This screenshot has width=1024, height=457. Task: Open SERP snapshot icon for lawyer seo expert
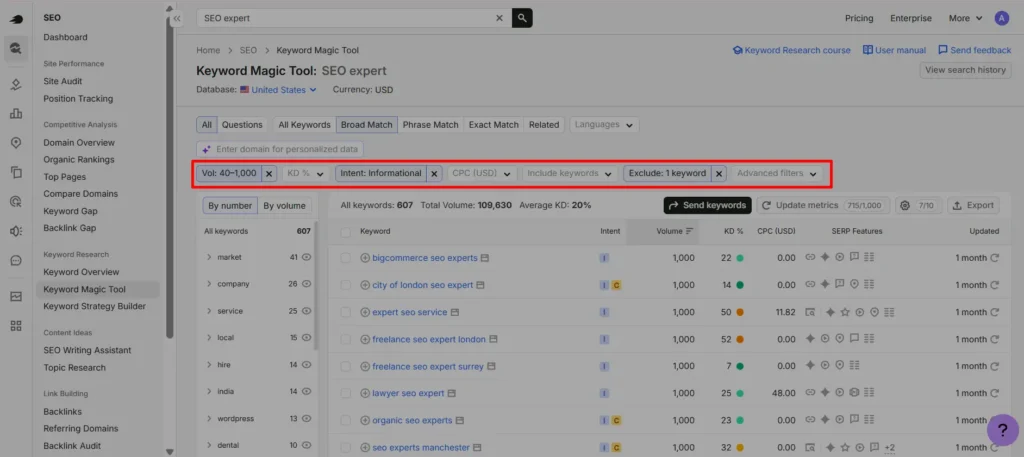click(x=452, y=394)
